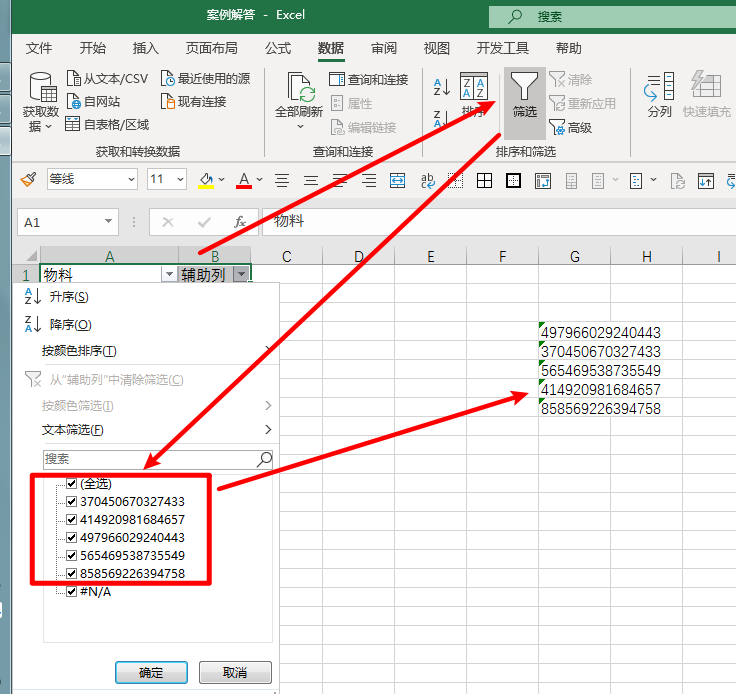Switch to the Developer (开发工具) tab
This screenshot has width=736, height=694.
pyautogui.click(x=503, y=48)
